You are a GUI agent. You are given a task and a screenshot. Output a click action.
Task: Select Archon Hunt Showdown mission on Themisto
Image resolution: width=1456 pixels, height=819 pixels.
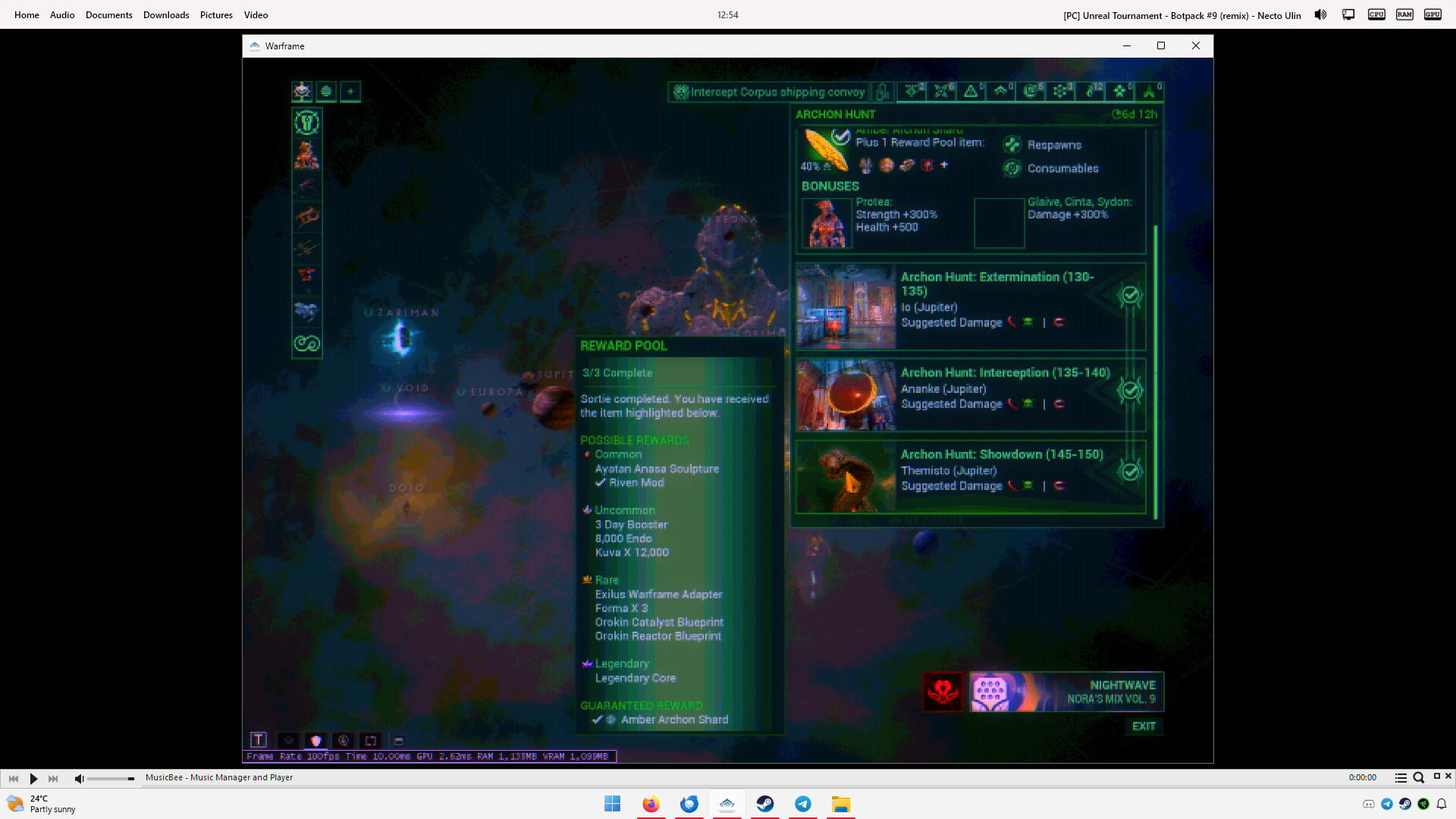click(x=971, y=478)
